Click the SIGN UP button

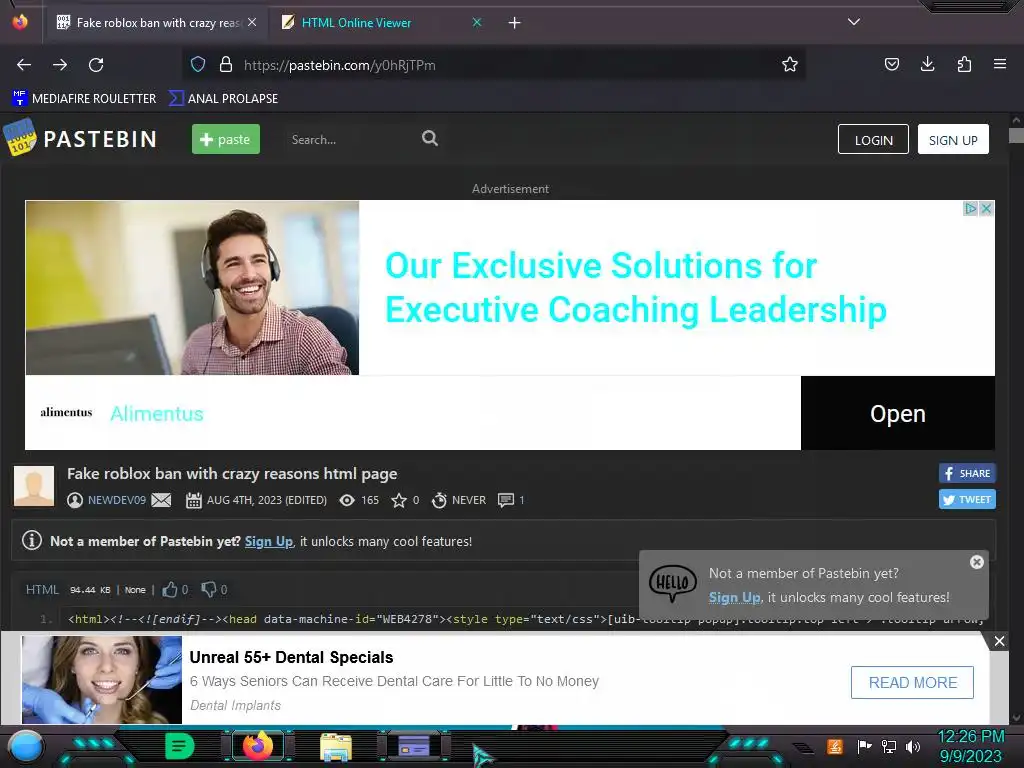[x=953, y=139]
